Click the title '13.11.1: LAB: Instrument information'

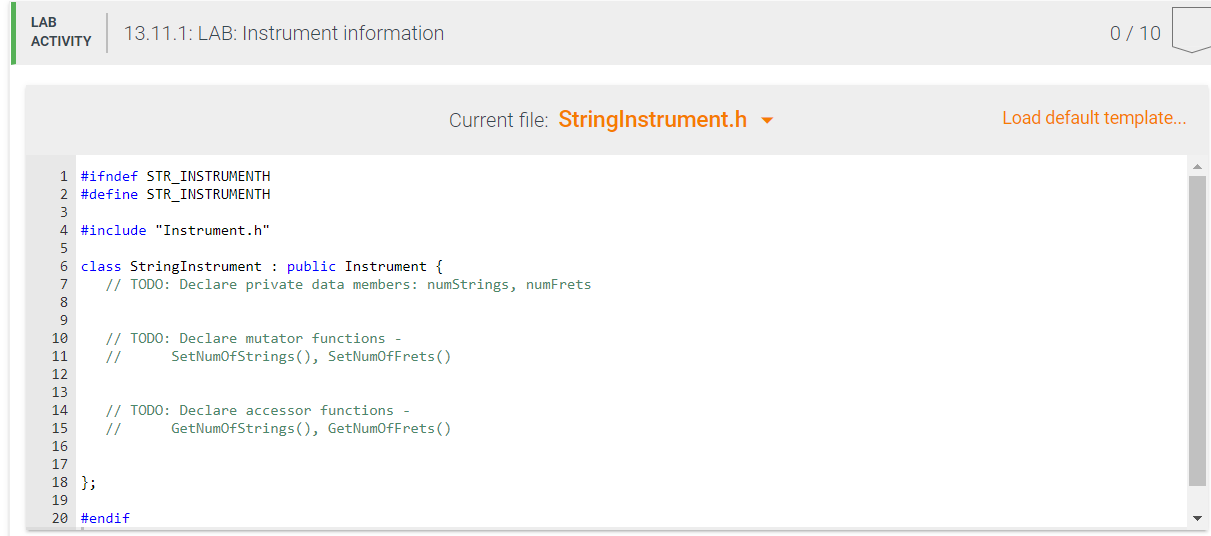[x=284, y=33]
